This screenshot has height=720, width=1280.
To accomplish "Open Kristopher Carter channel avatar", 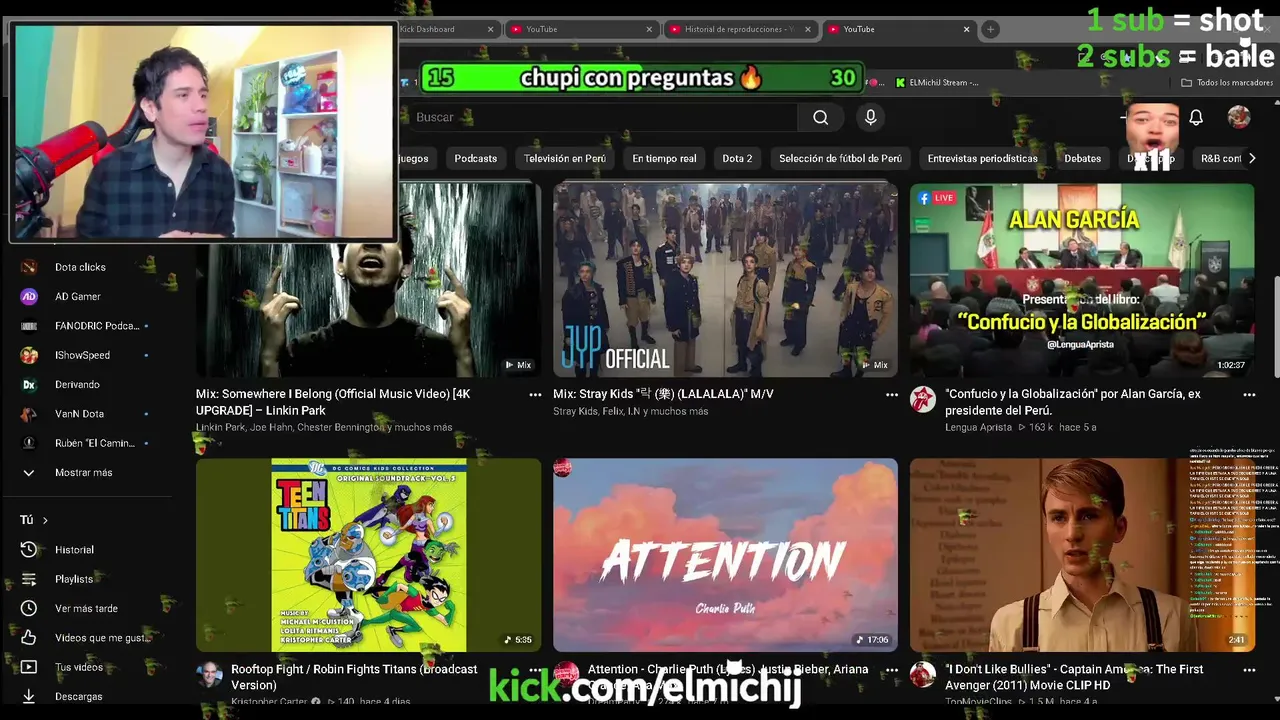I will [x=209, y=675].
